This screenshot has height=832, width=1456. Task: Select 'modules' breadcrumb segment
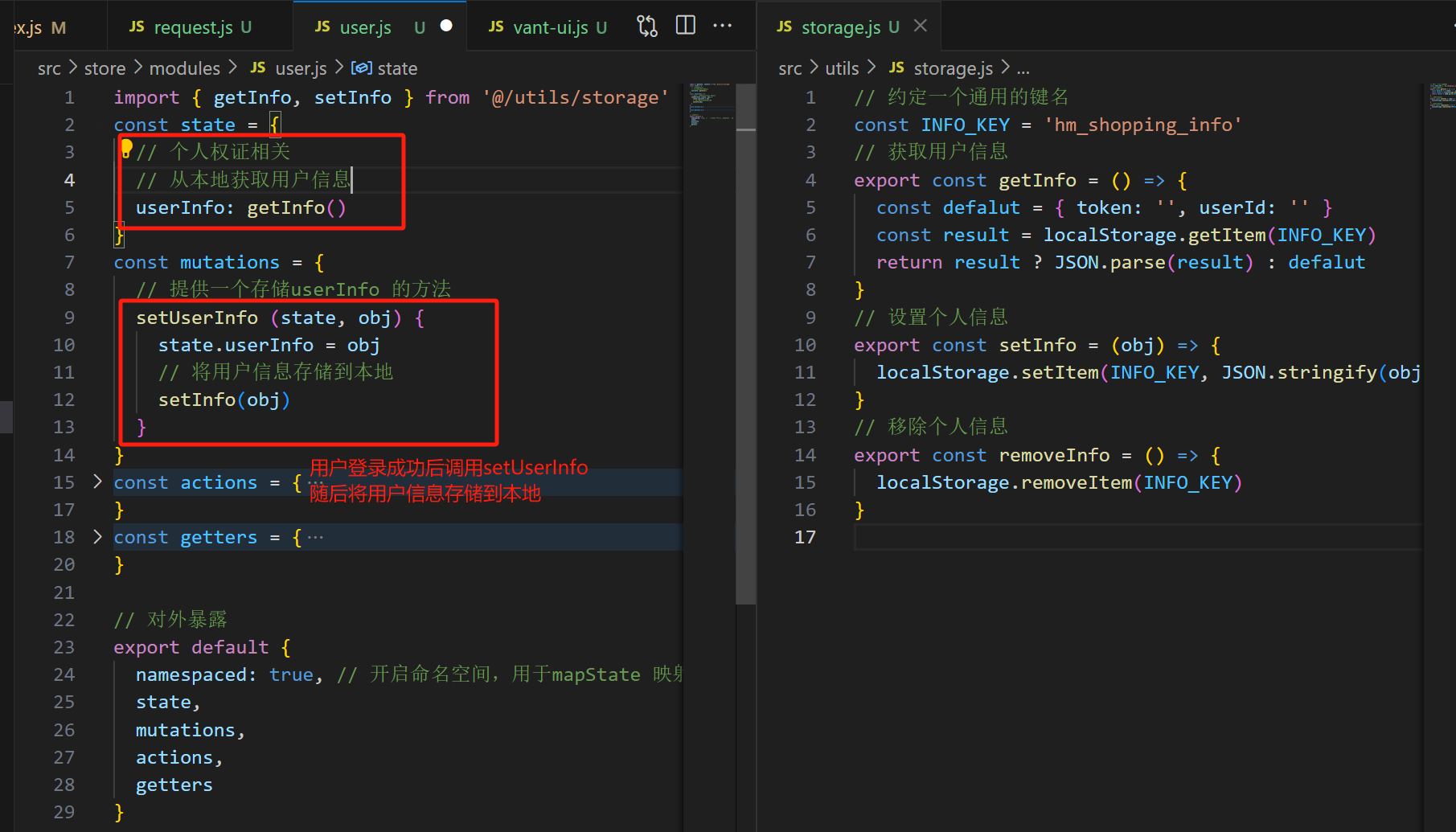point(185,68)
